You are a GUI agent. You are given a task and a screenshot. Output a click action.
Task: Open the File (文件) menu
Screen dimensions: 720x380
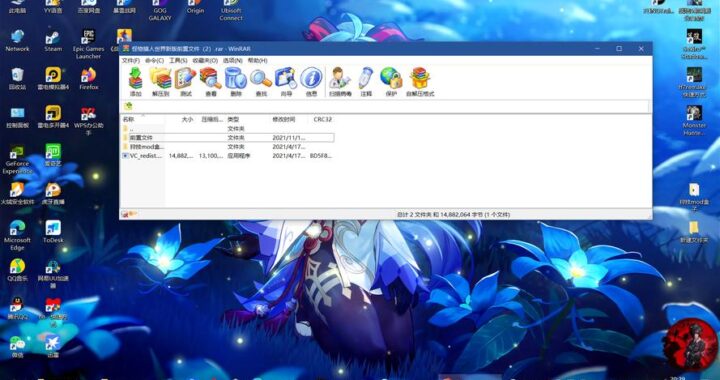pos(131,61)
